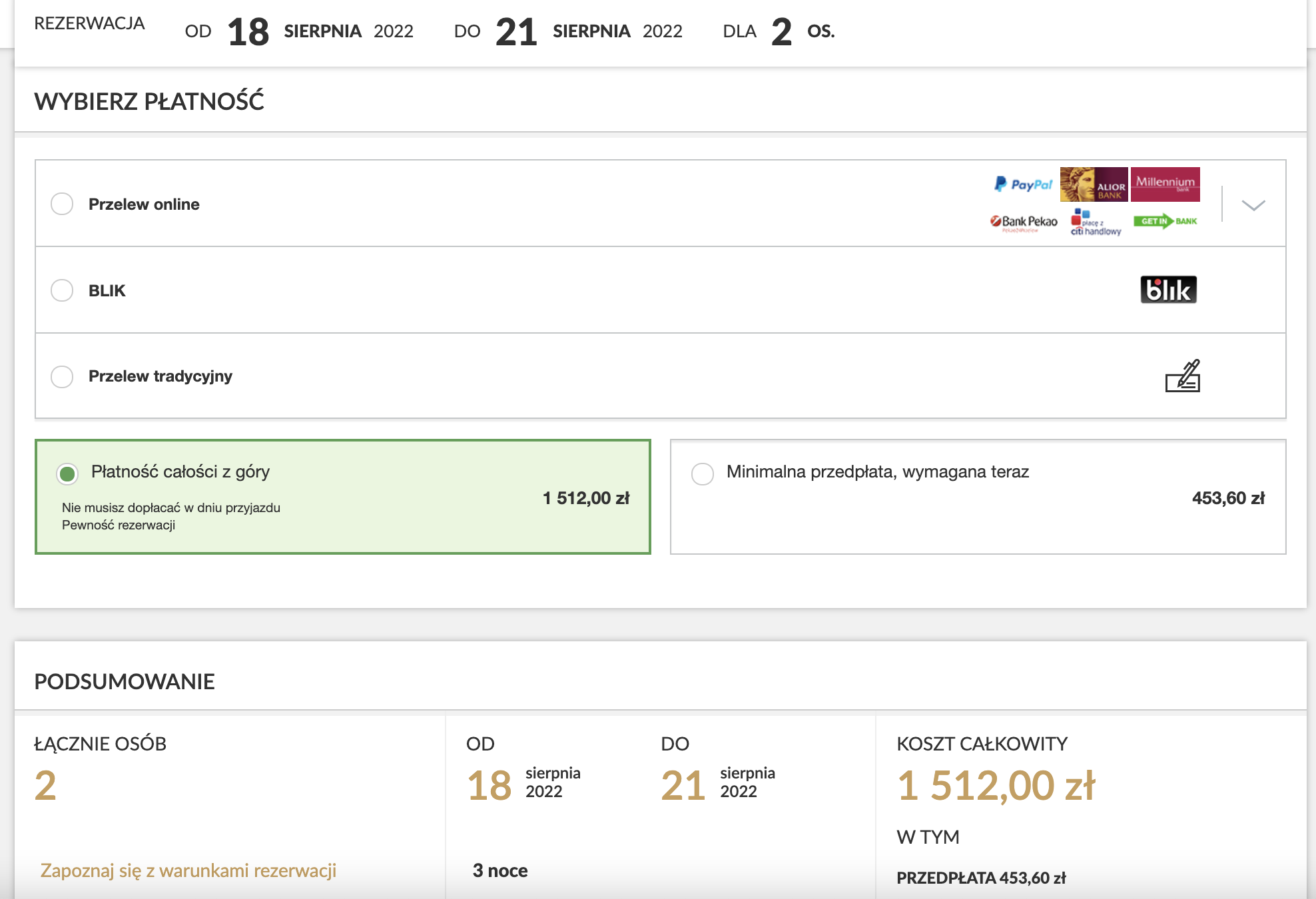Choose Przelew tradycyjny radio button
1316x899 pixels.
[62, 376]
